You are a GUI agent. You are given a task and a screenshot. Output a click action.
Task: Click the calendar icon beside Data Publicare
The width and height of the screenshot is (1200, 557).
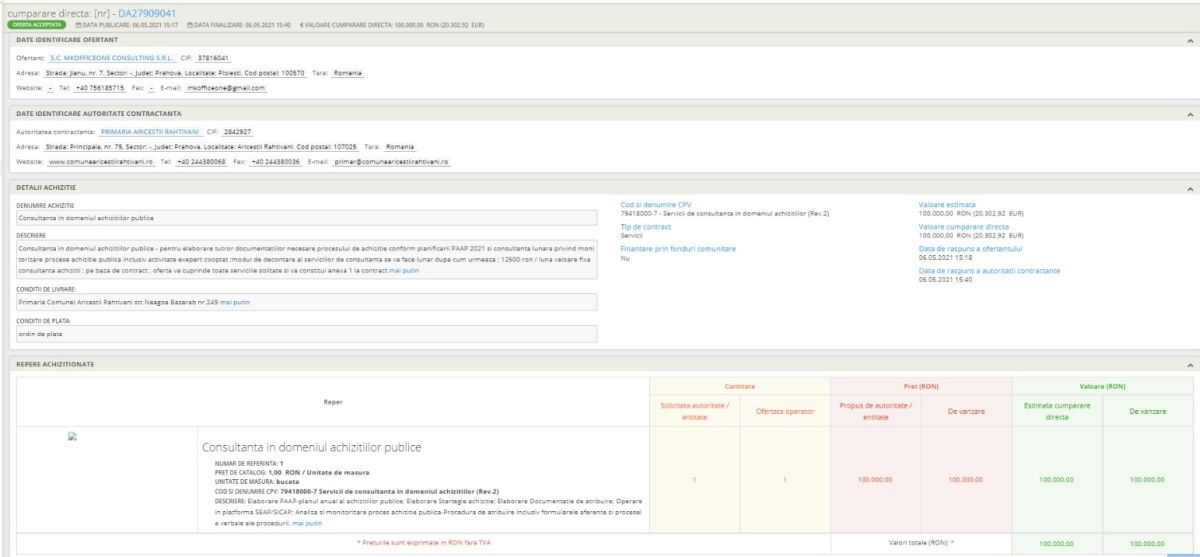[77, 24]
